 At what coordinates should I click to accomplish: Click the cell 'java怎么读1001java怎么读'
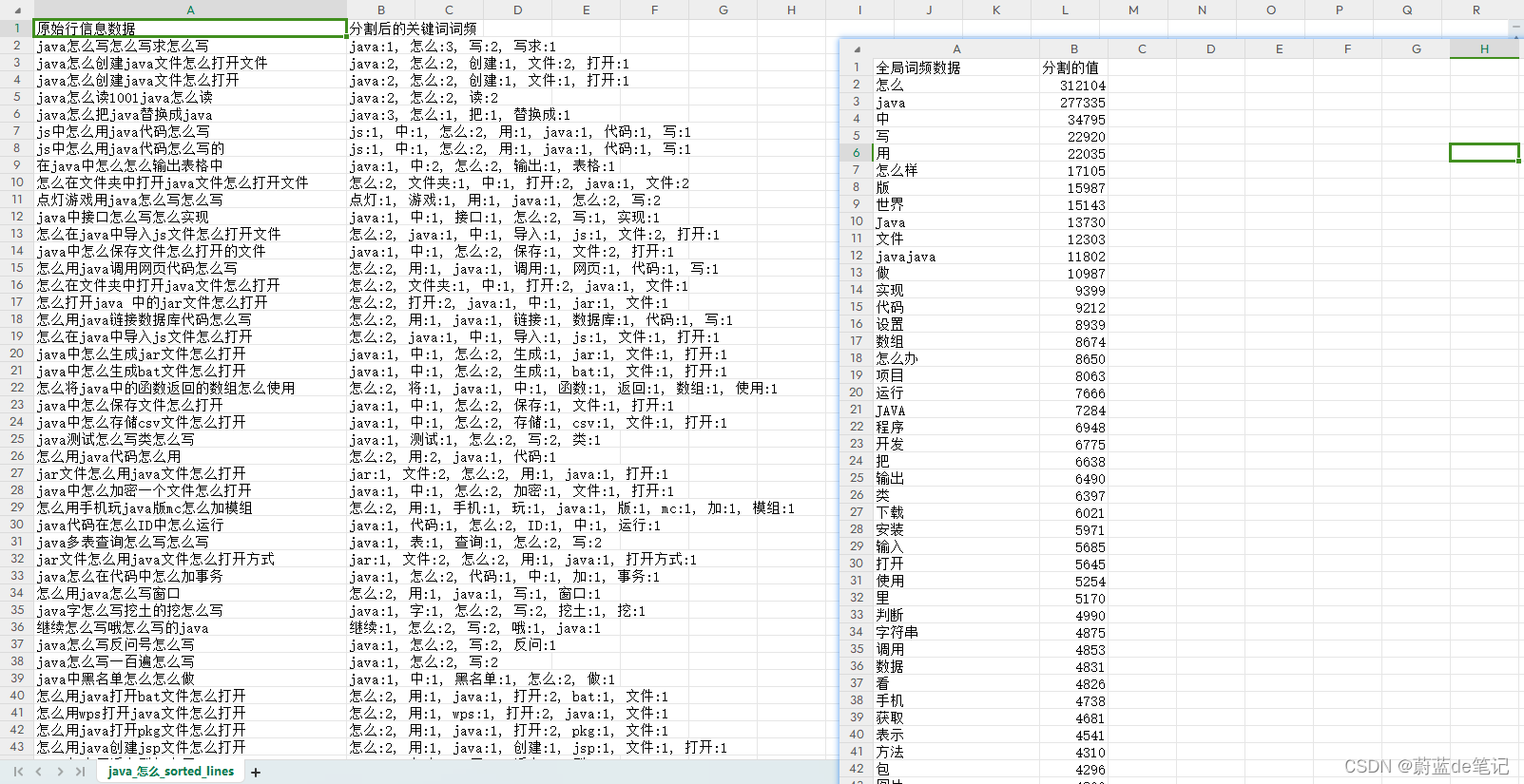click(x=190, y=97)
